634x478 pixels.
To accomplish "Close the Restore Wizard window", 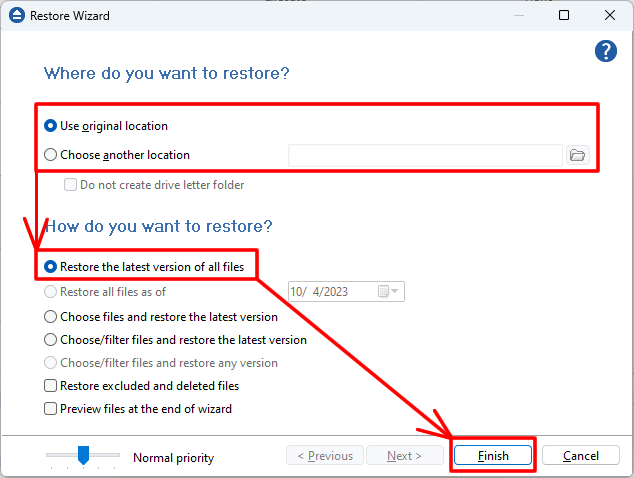I will coord(610,15).
